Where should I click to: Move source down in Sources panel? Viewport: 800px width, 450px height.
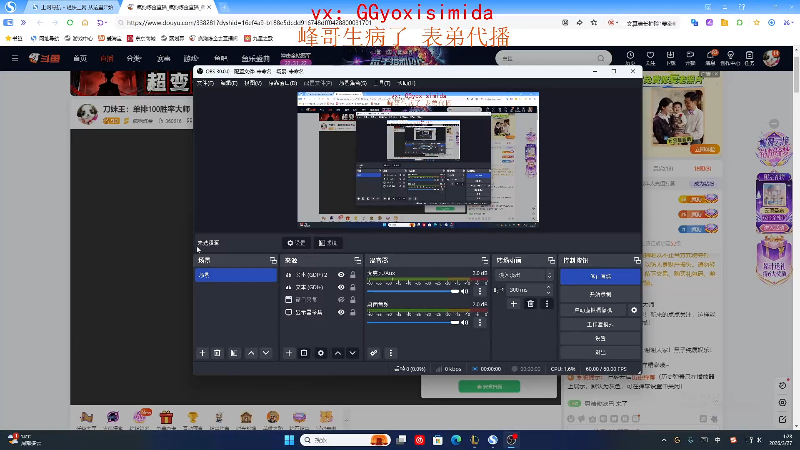[x=353, y=353]
